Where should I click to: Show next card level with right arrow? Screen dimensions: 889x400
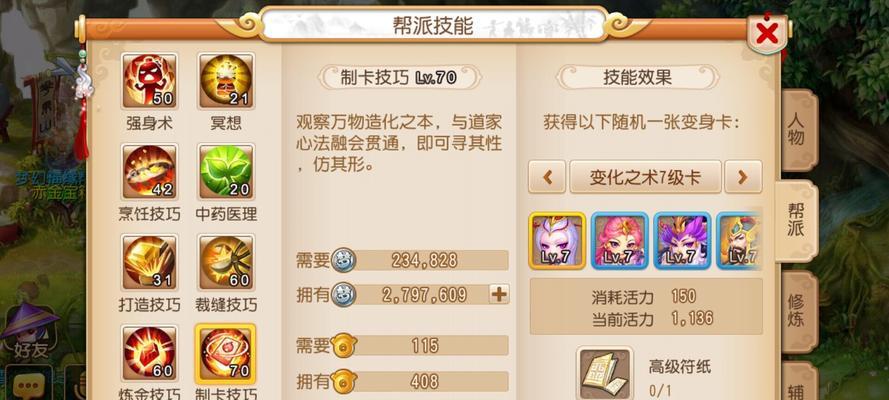[743, 177]
